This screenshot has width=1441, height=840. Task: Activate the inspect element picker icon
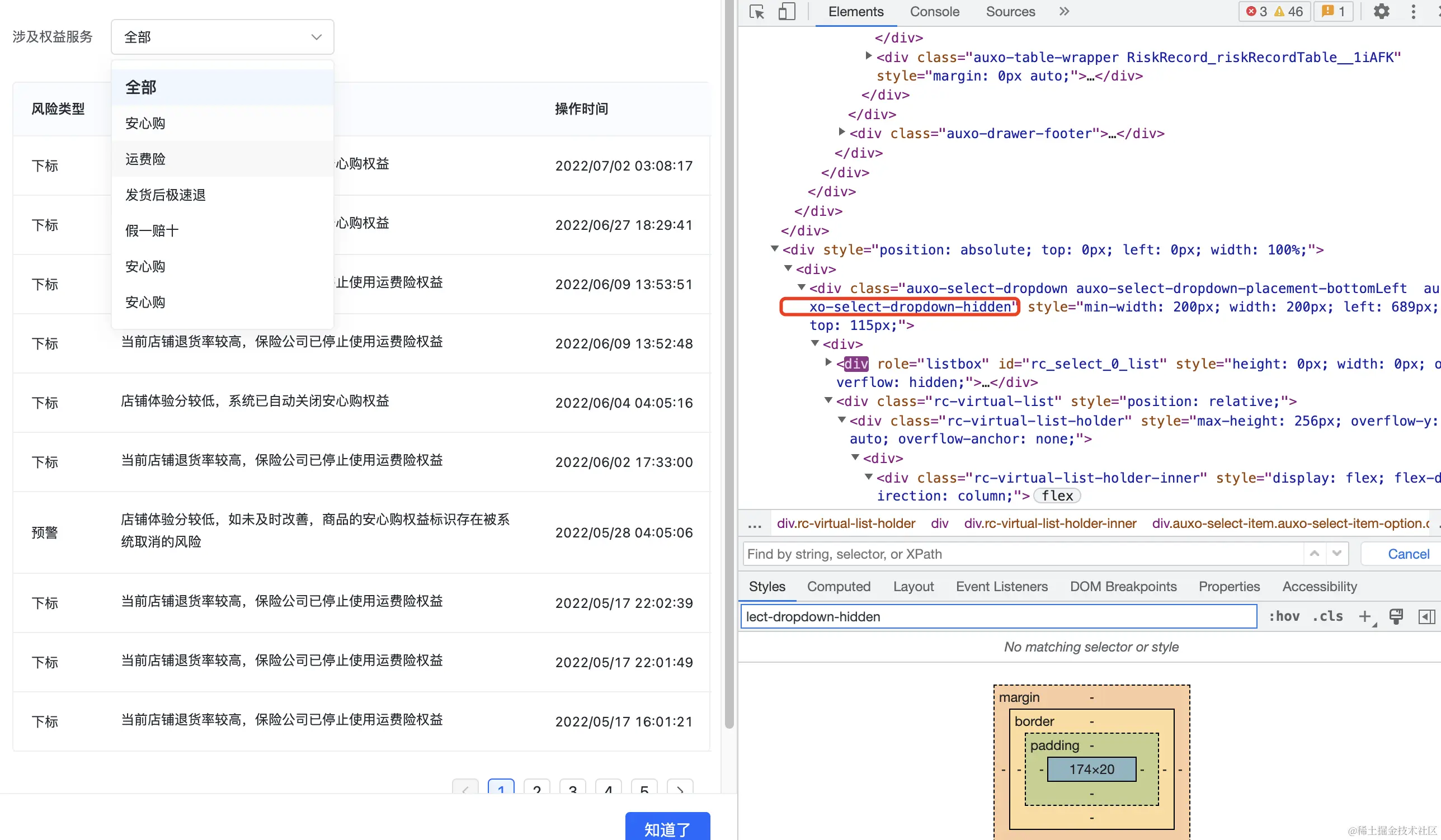click(x=757, y=12)
